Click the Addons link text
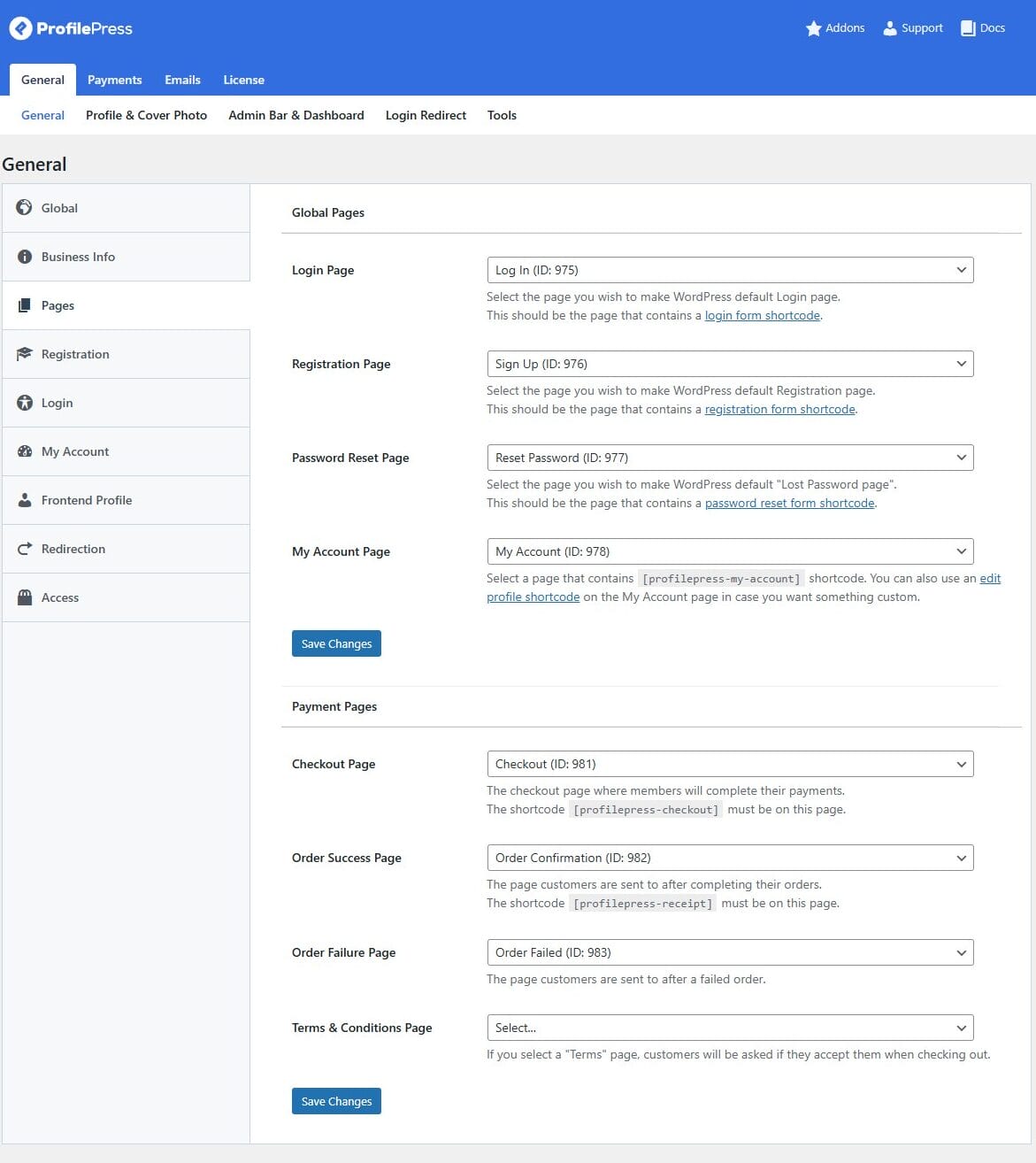 coord(845,28)
